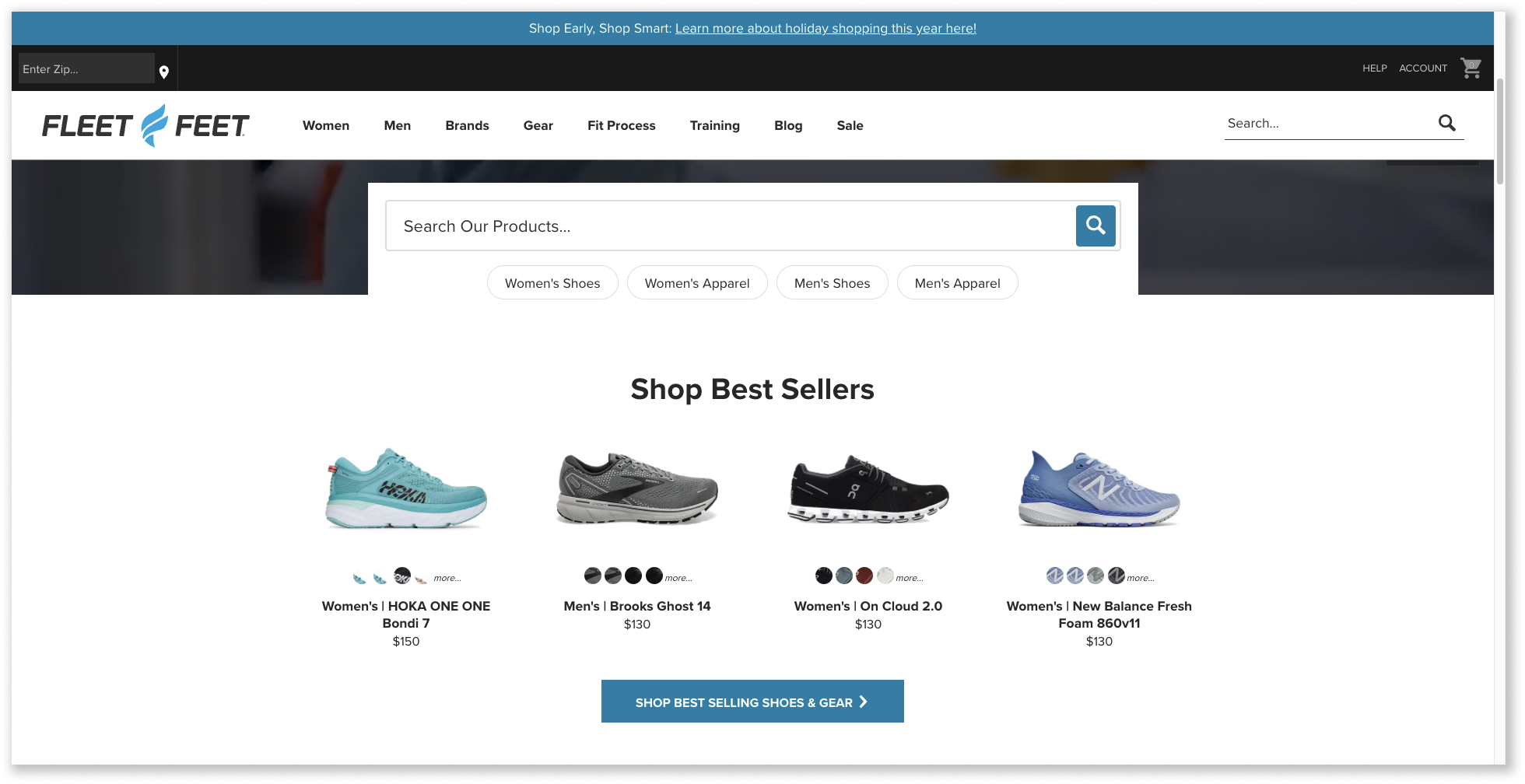The height and width of the screenshot is (784, 1525).
Task: Open the Brands menu
Action: click(468, 125)
